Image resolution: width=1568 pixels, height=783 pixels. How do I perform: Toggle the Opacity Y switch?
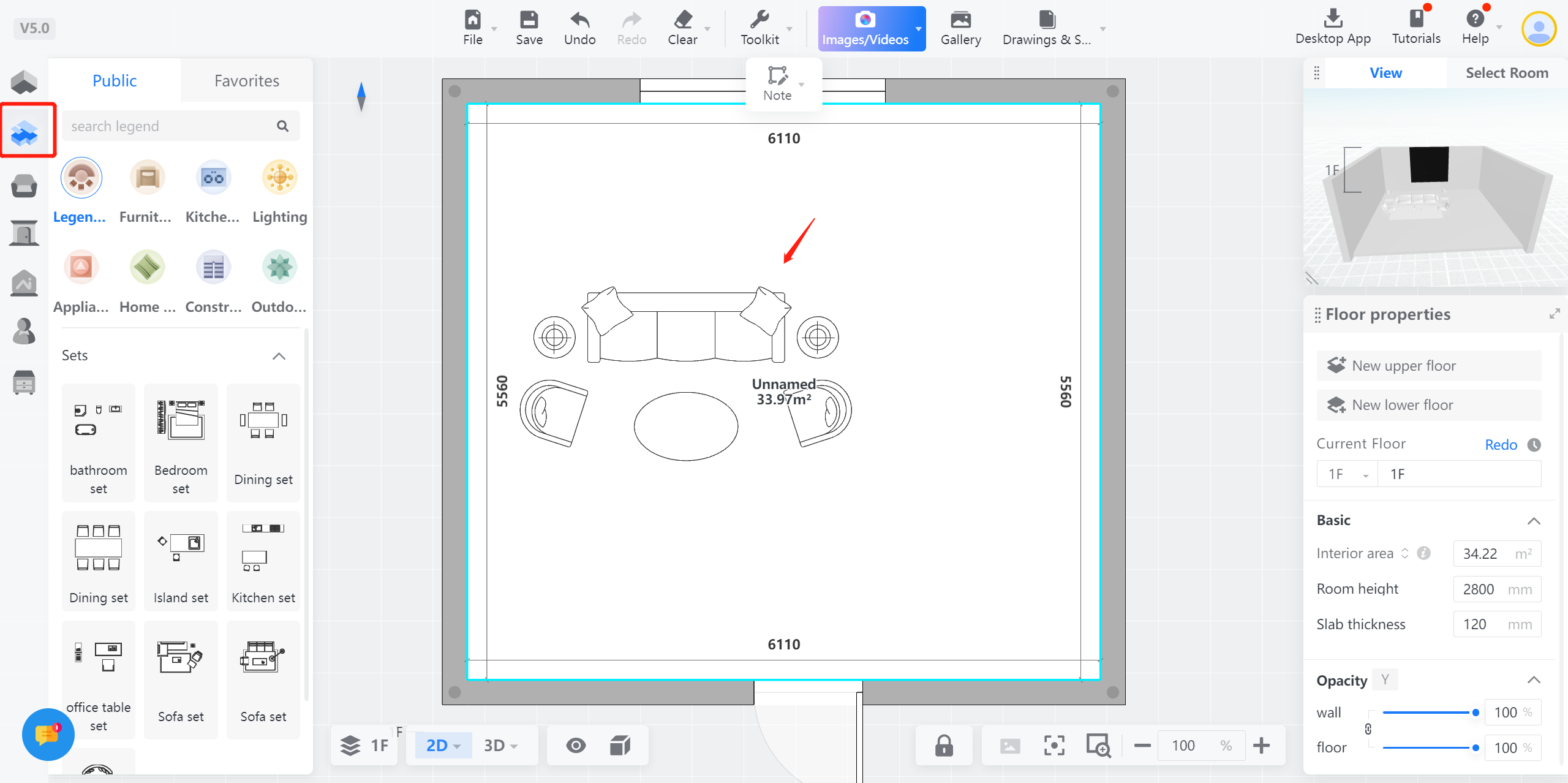[1385, 679]
